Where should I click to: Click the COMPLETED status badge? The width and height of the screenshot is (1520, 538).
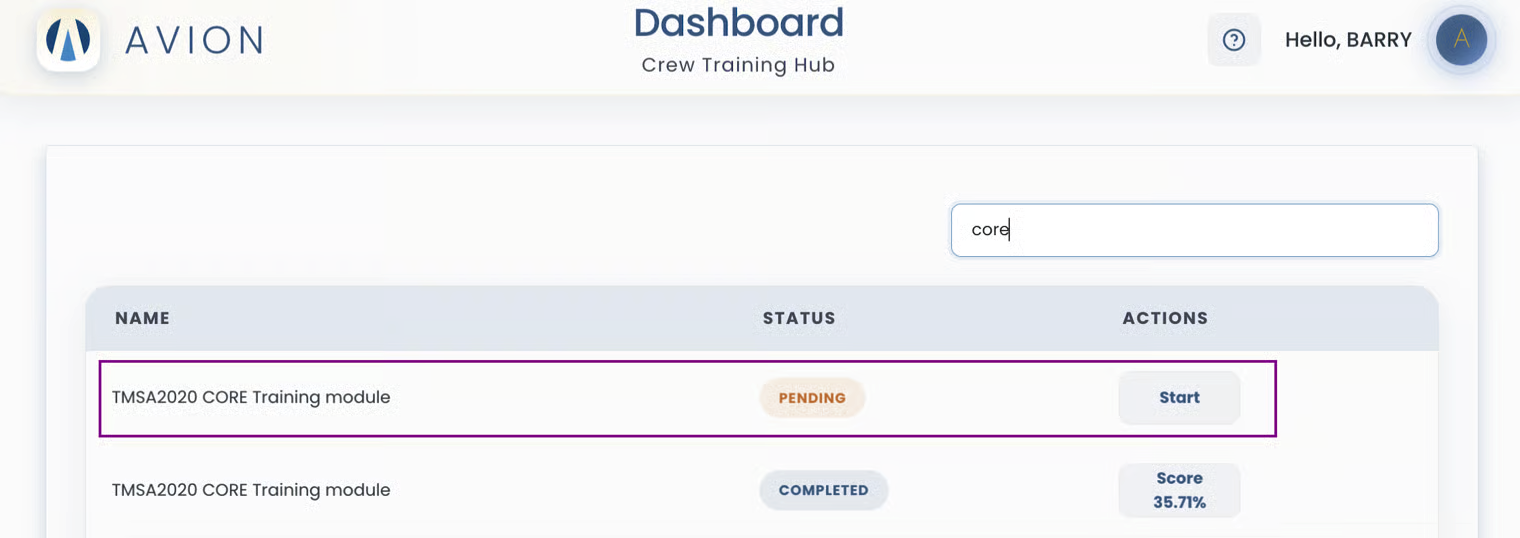tap(823, 490)
